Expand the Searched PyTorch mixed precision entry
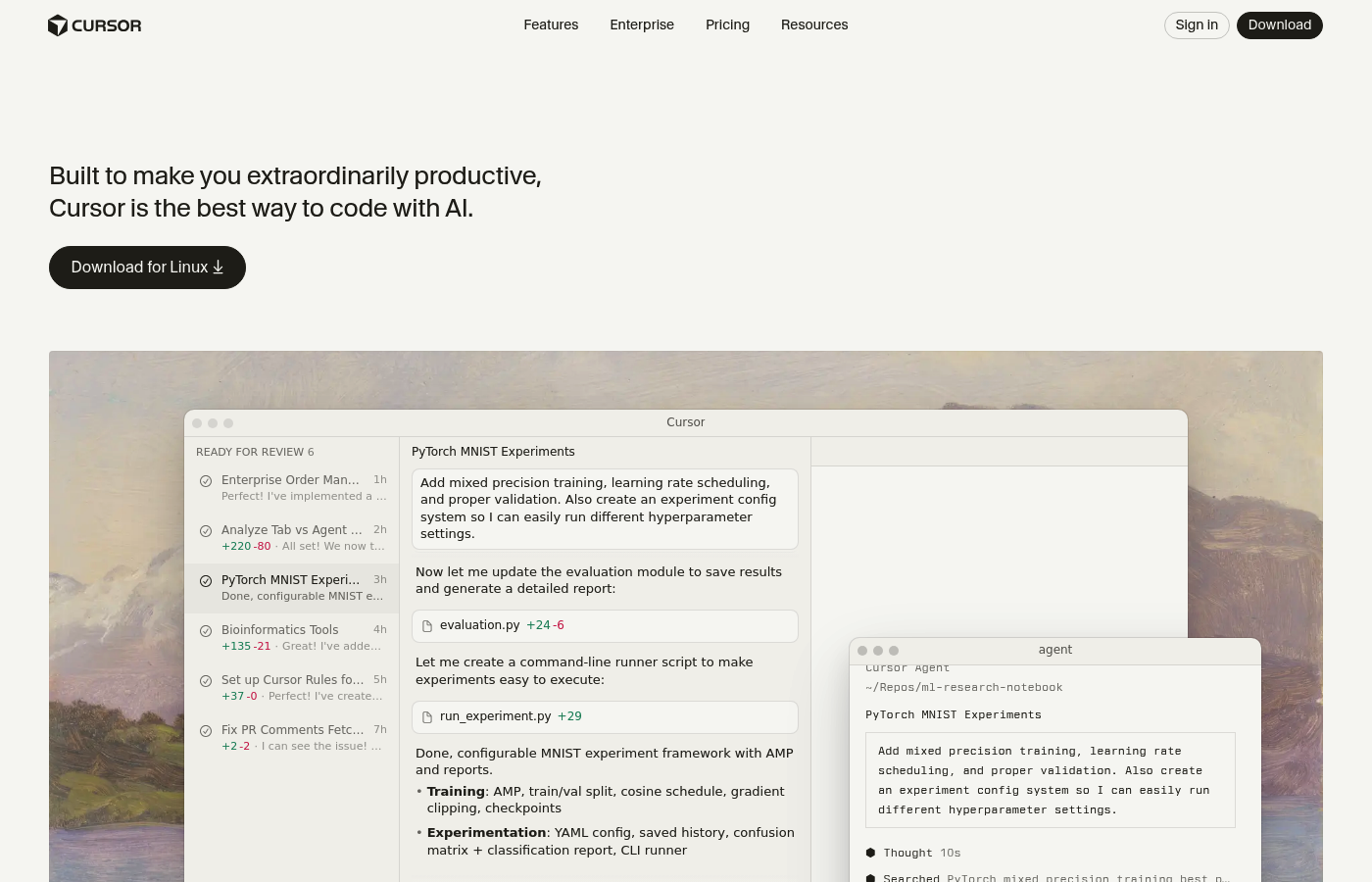Image resolution: width=1372 pixels, height=882 pixels. click(x=1049, y=877)
